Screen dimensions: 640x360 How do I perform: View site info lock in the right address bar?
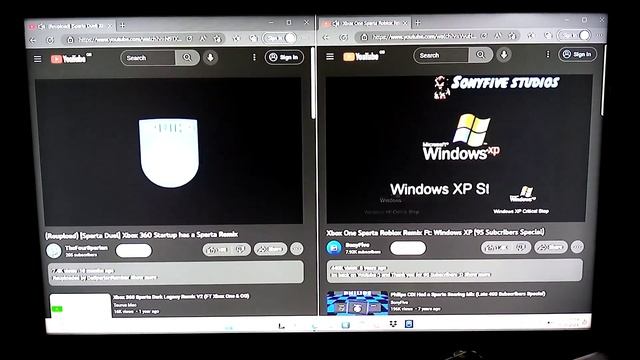point(364,37)
